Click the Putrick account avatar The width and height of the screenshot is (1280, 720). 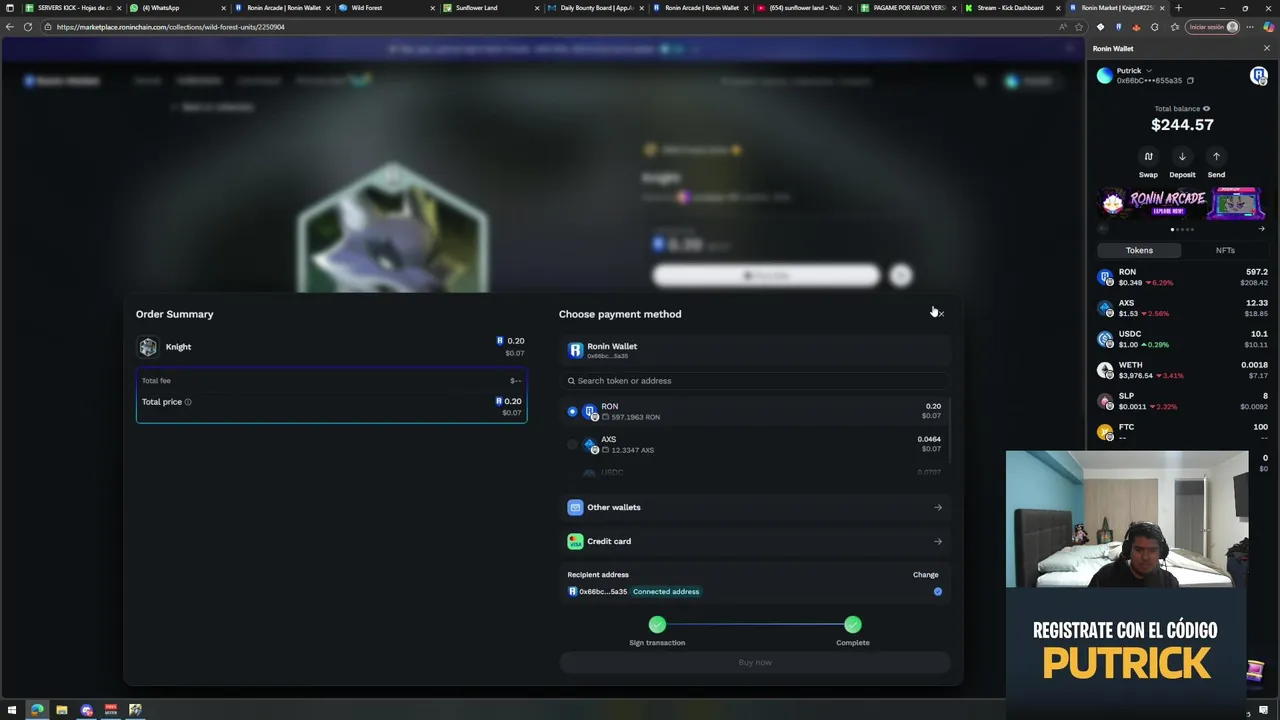pyautogui.click(x=1104, y=75)
